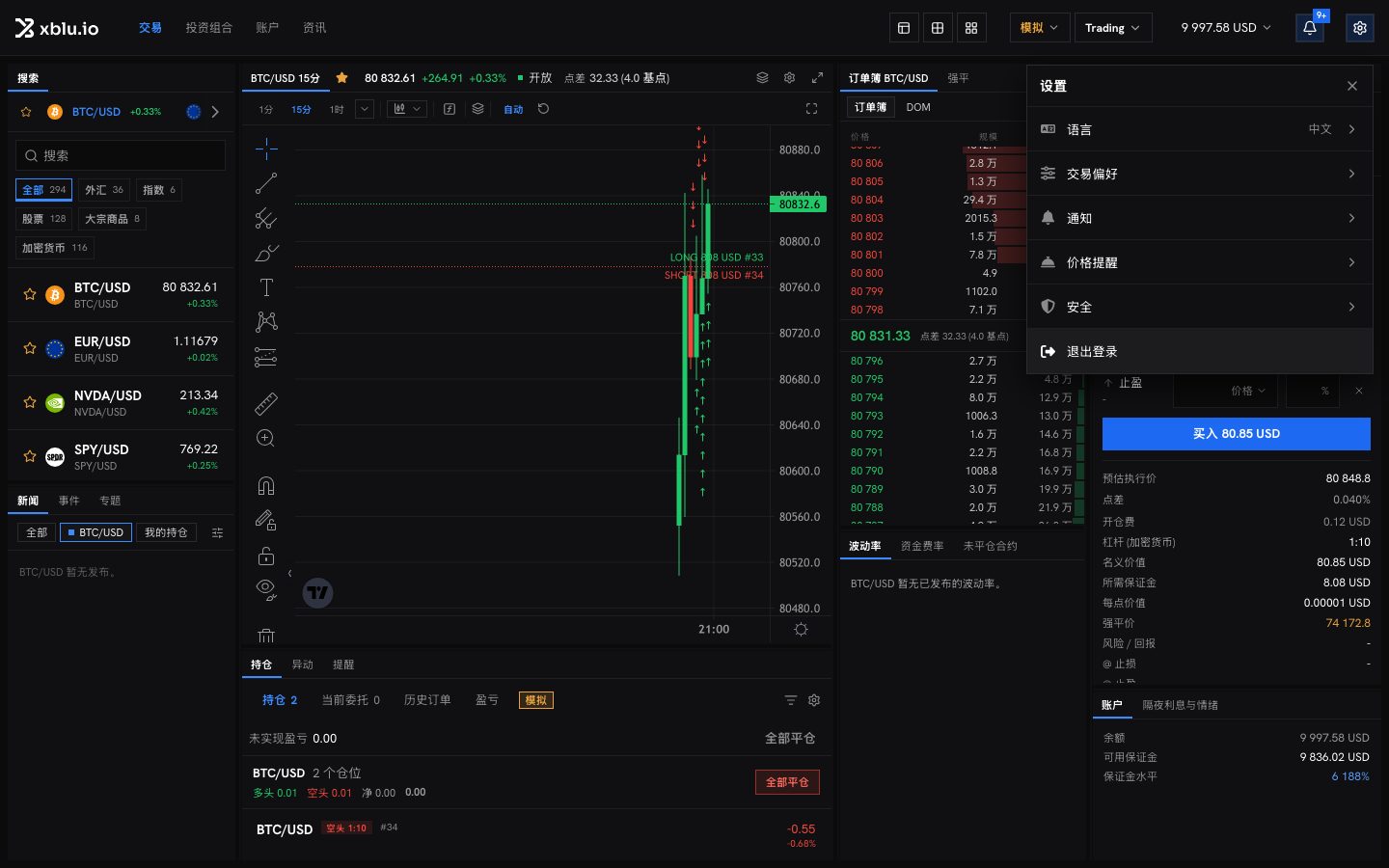Open the 模拟 account mode dropdown
This screenshot has height=868, width=1389.
click(x=1039, y=28)
